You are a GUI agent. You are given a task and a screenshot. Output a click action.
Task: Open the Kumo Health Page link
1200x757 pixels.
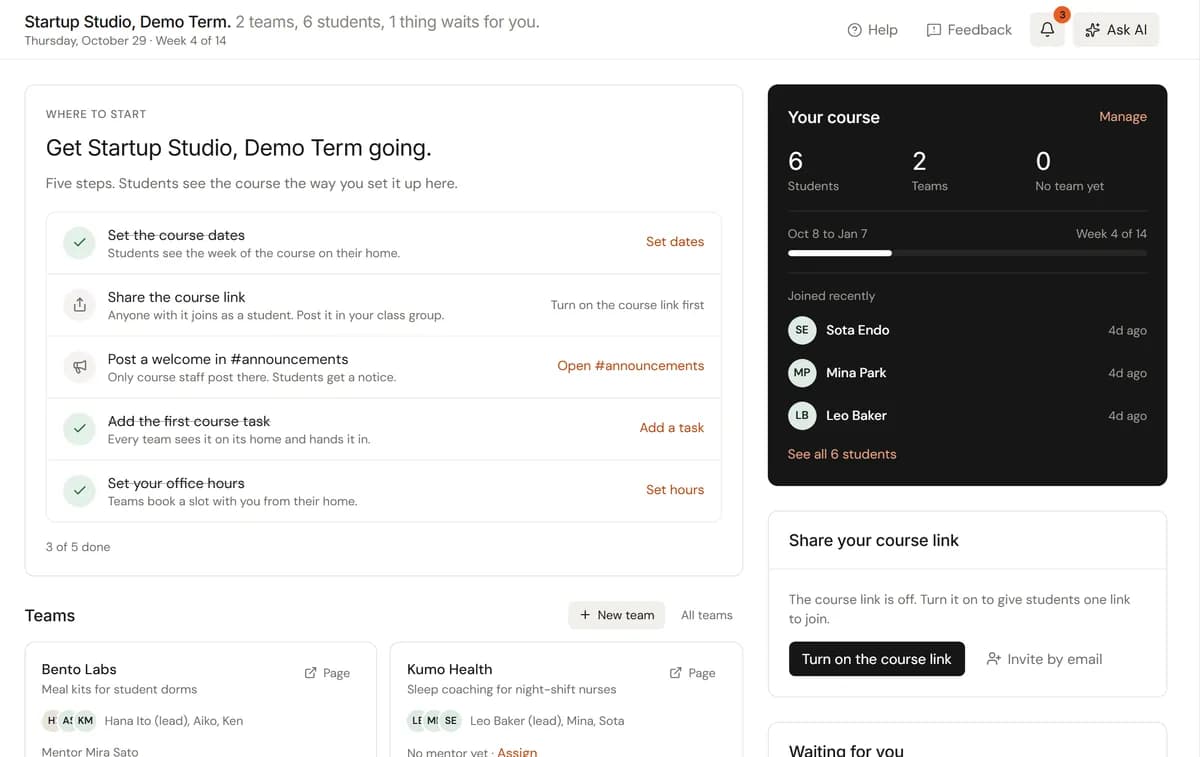pos(692,673)
